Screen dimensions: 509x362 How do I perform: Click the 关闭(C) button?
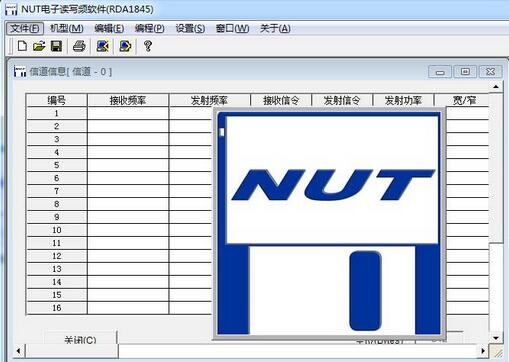80,338
